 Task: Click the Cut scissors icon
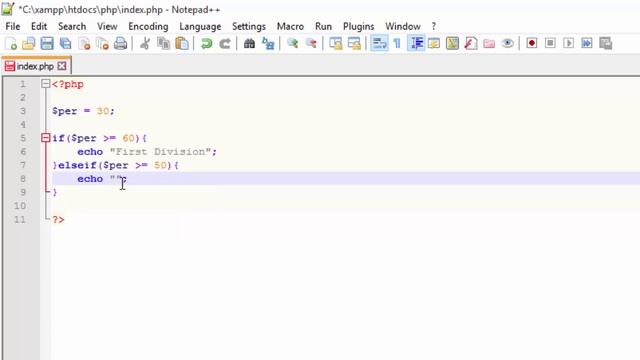[x=144, y=43]
